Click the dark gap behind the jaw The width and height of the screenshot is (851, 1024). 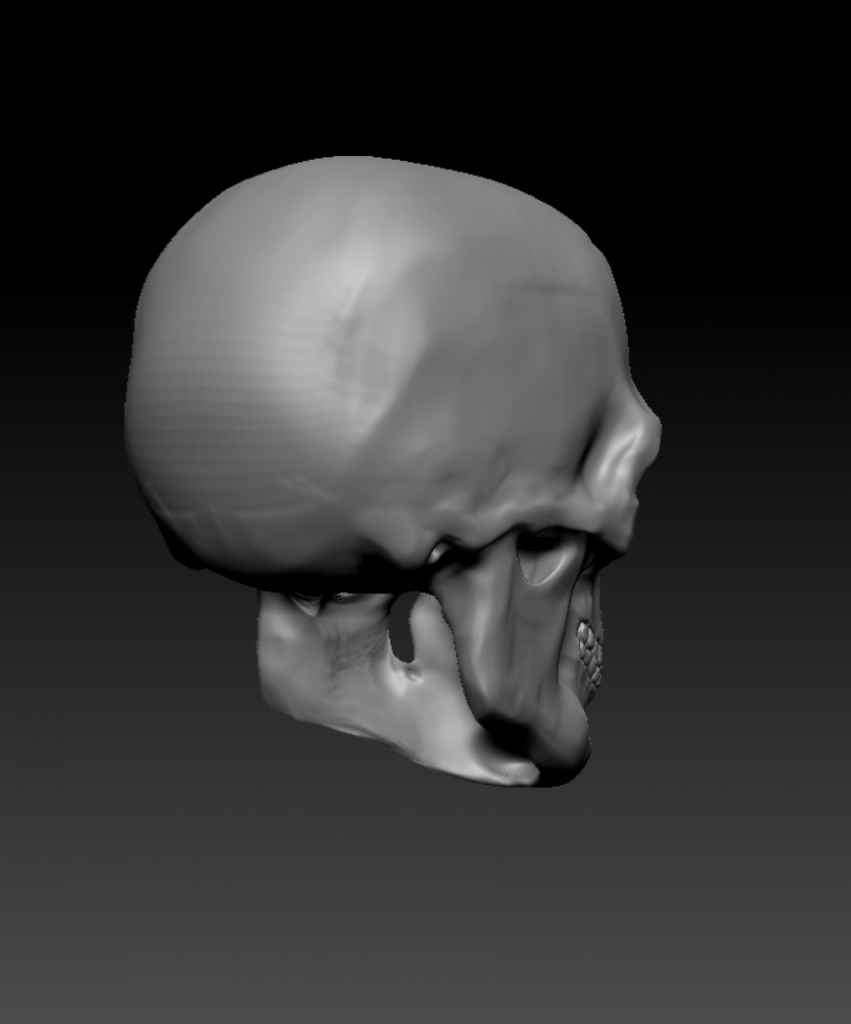(404, 628)
